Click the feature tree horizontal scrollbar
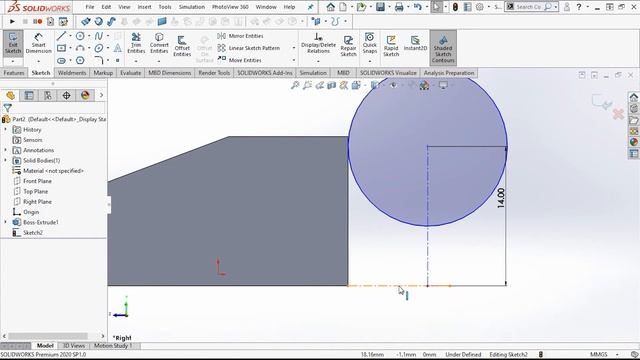This screenshot has height=360, width=640. point(48,336)
